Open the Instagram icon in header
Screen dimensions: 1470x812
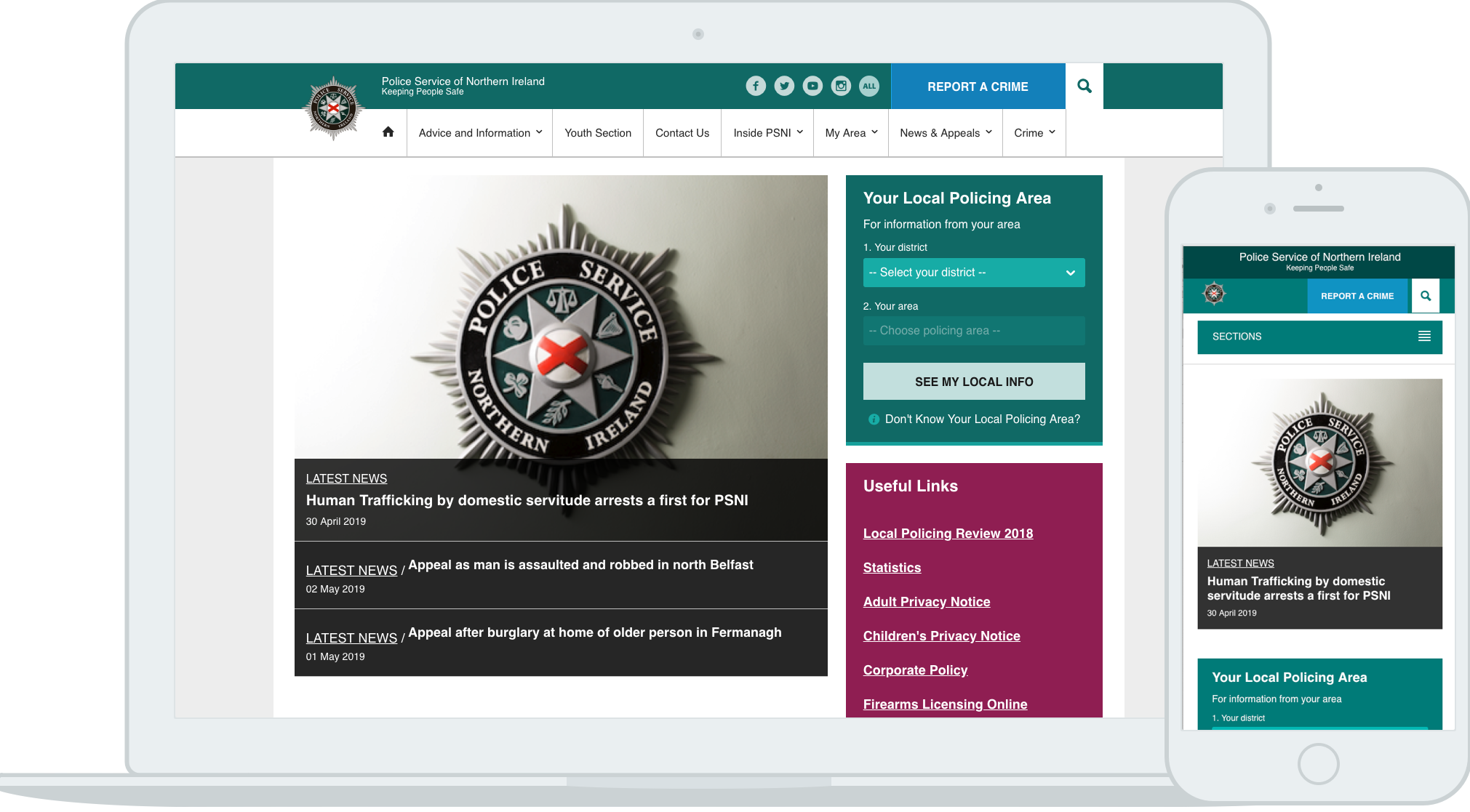(x=841, y=86)
